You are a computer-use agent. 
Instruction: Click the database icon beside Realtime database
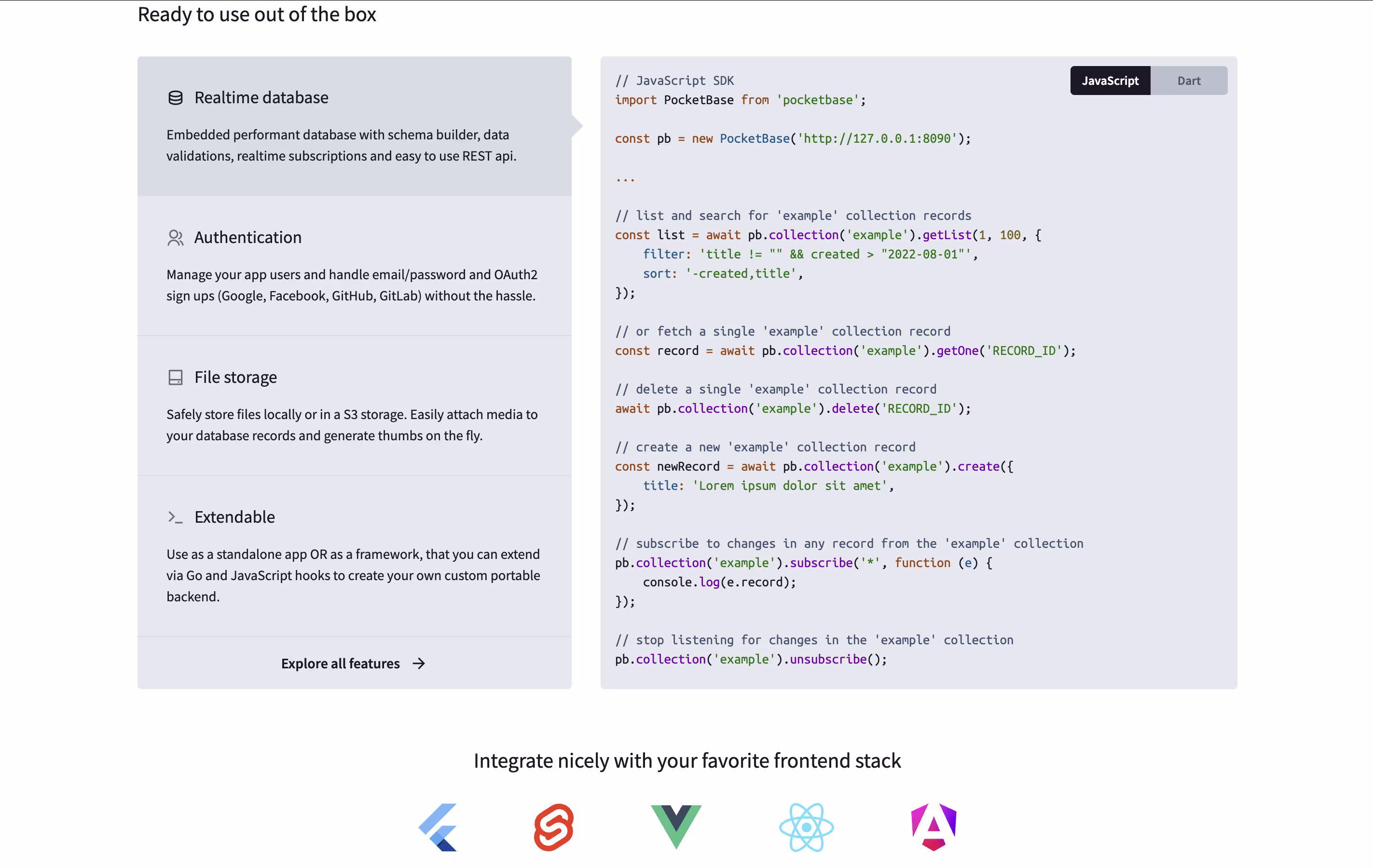176,97
